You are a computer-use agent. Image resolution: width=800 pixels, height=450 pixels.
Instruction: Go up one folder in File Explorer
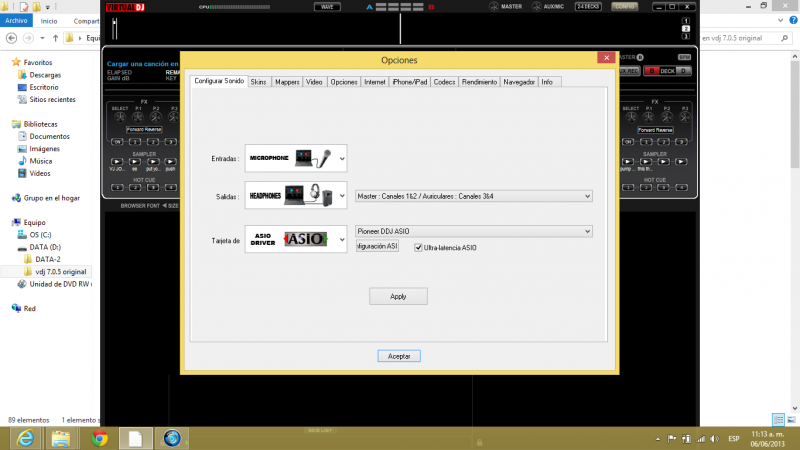[x=55, y=38]
